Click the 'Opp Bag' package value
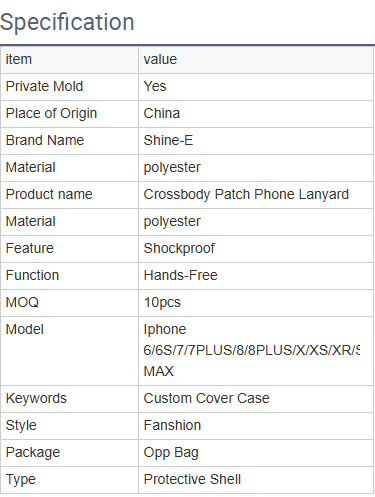Viewport: 375px width, 497px height. click(x=171, y=453)
